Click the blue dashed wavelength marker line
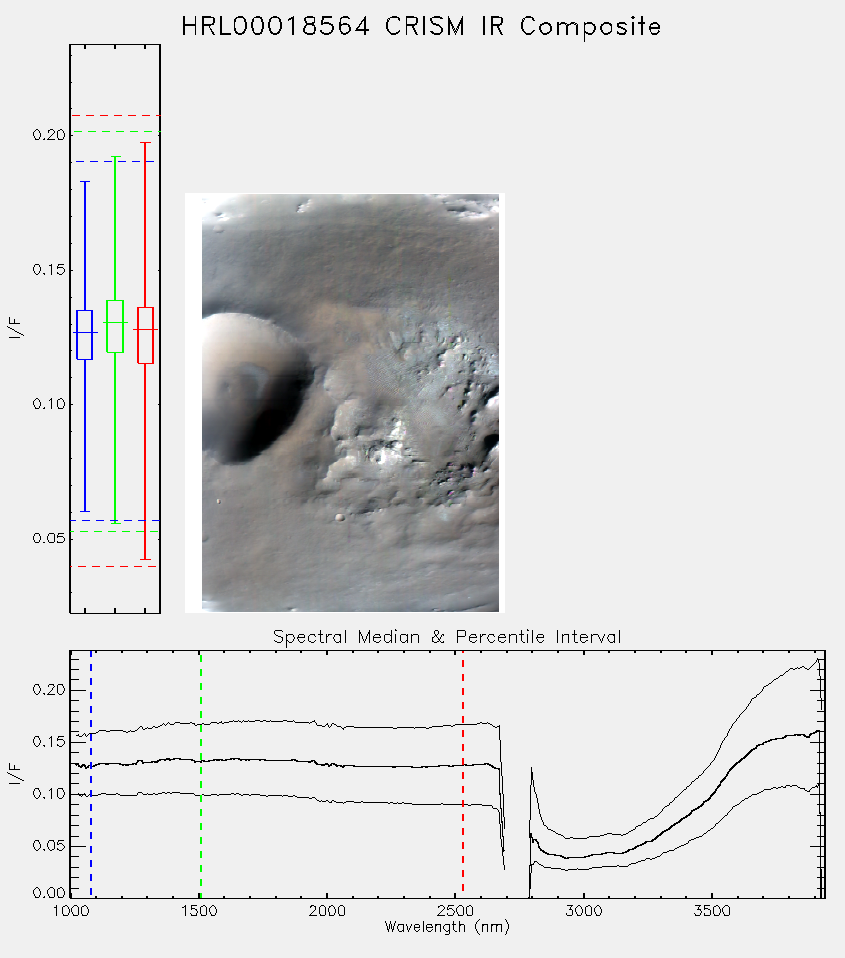This screenshot has width=845, height=958. (91, 773)
